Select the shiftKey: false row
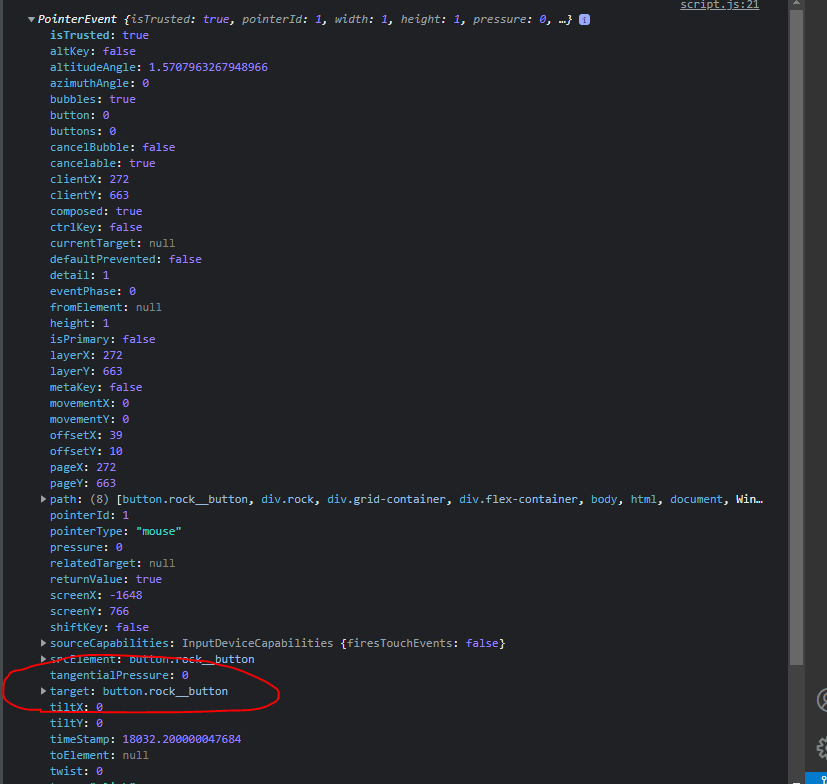 pos(99,627)
